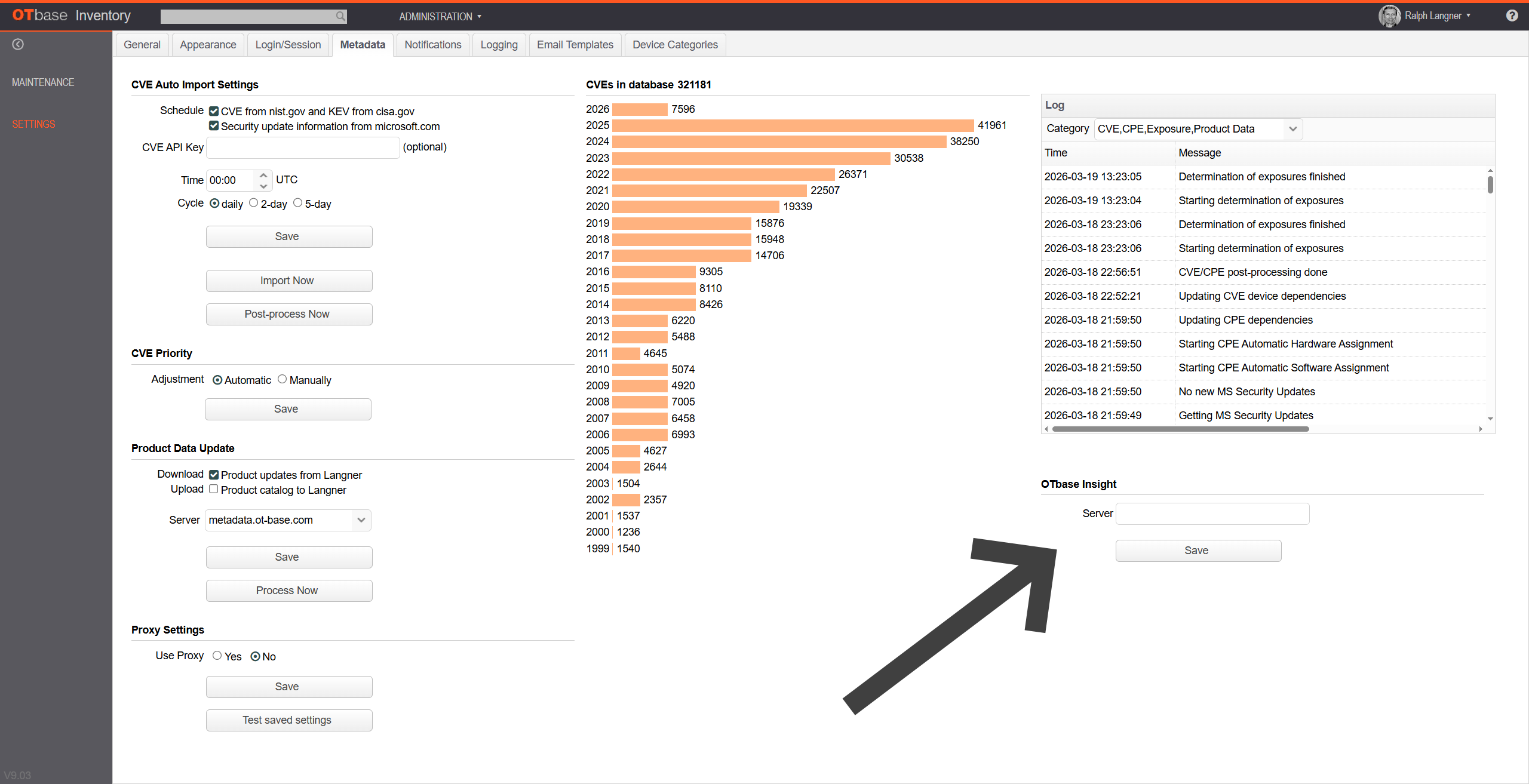
Task: Uncheck the Security update information from microsoft.com option
Action: tap(214, 126)
